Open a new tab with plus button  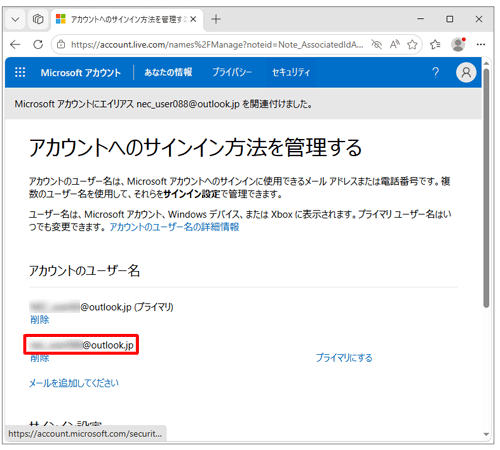point(216,19)
